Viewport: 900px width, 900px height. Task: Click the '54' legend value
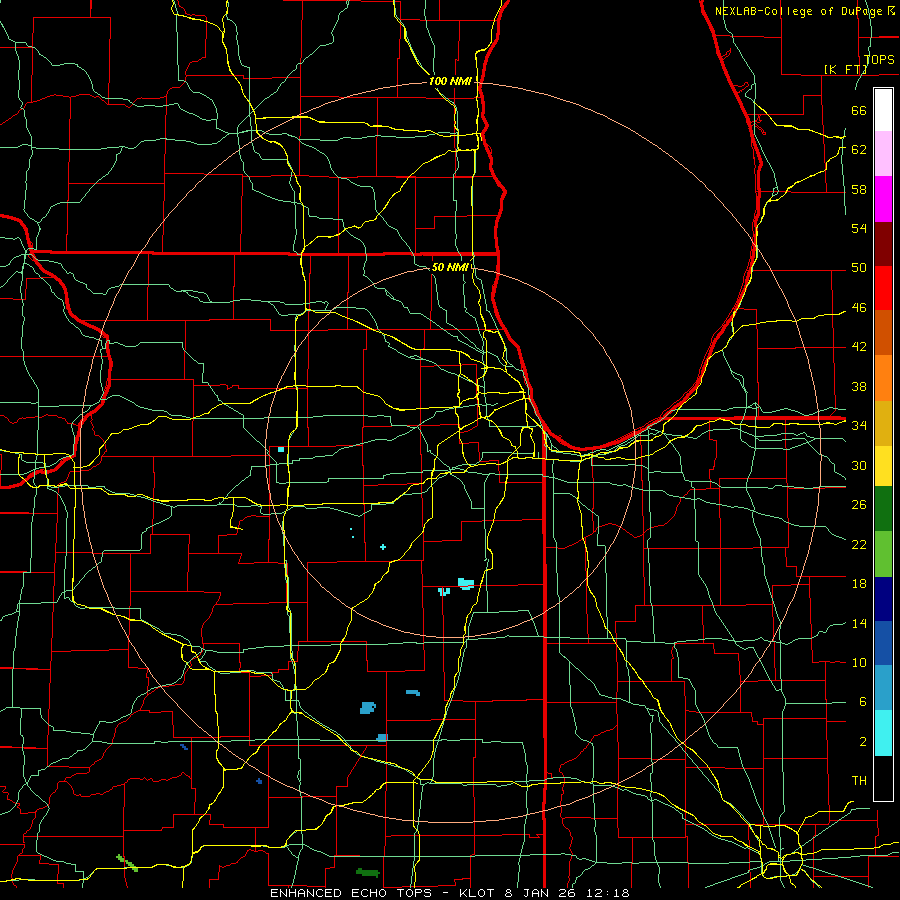pos(859,228)
